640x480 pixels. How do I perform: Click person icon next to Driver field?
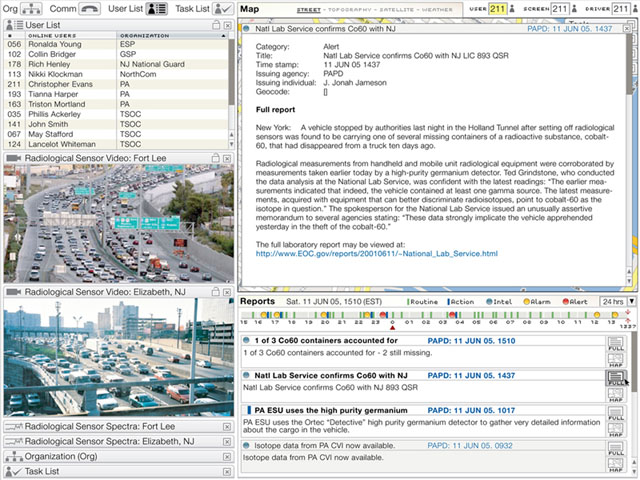[635, 9]
